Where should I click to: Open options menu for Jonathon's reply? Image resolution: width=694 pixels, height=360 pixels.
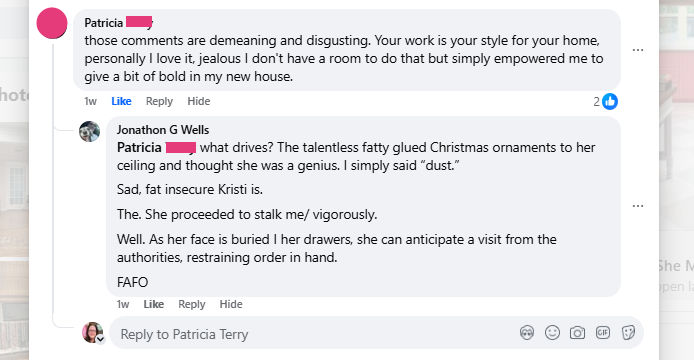[638, 206]
